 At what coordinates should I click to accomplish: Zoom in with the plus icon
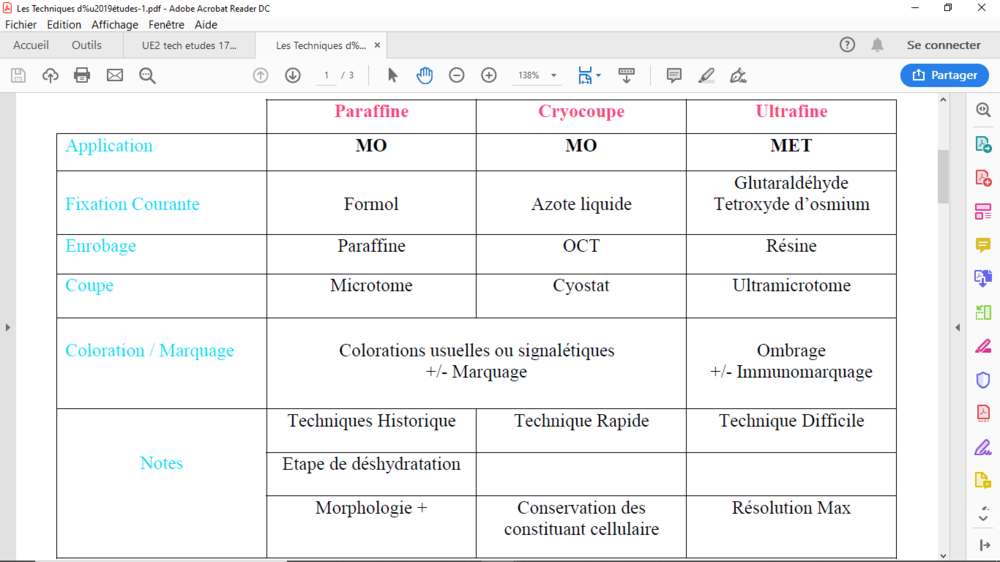489,75
